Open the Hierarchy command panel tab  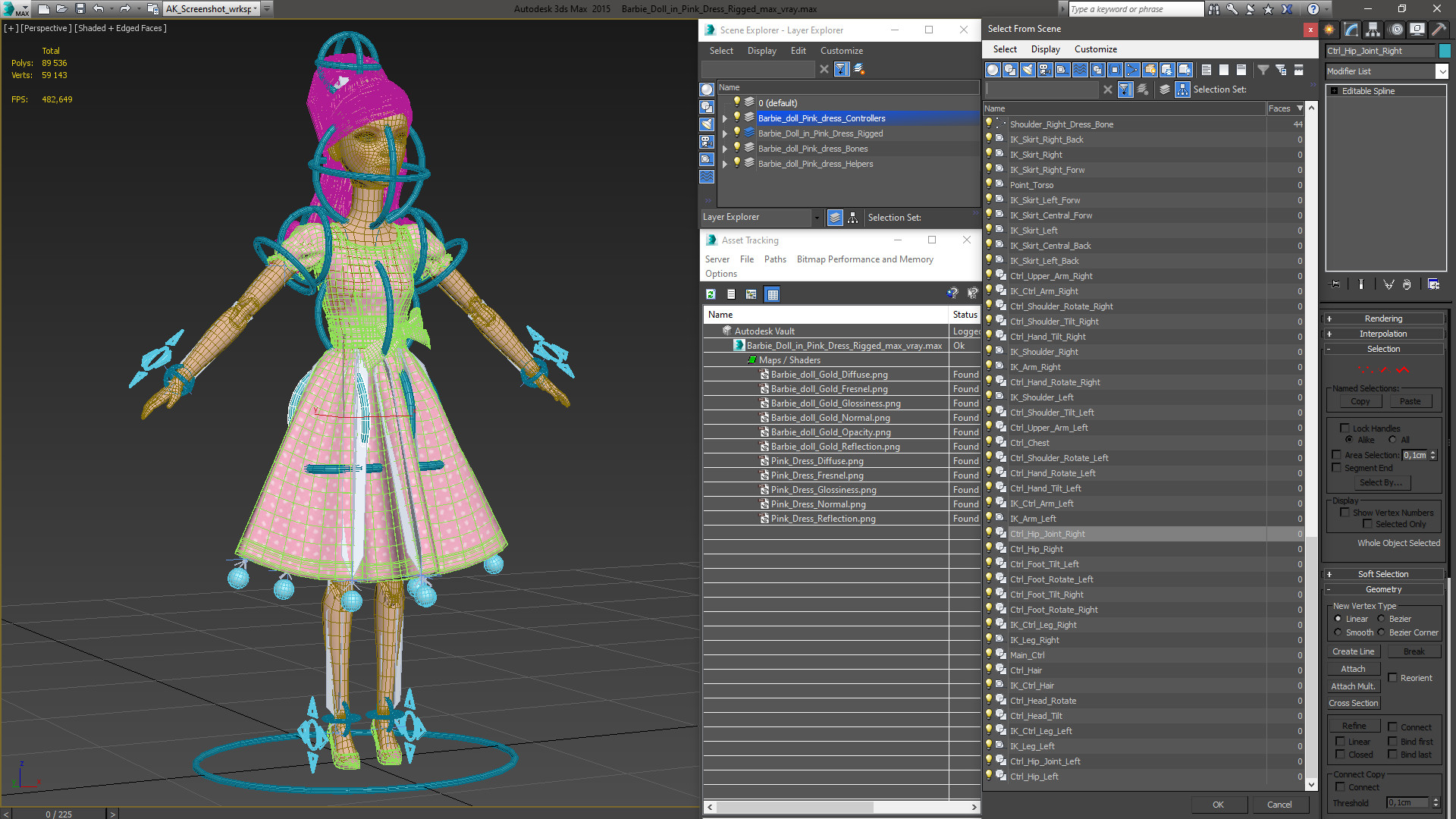1373,30
